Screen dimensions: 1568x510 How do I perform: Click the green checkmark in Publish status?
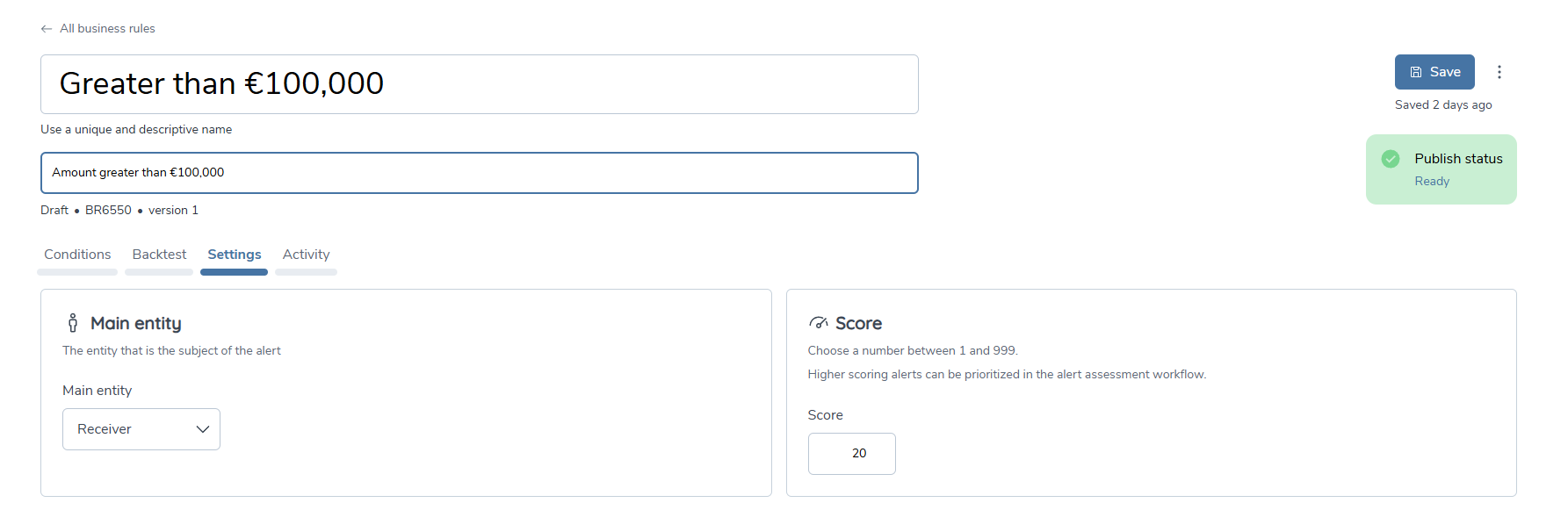pyautogui.click(x=1391, y=159)
